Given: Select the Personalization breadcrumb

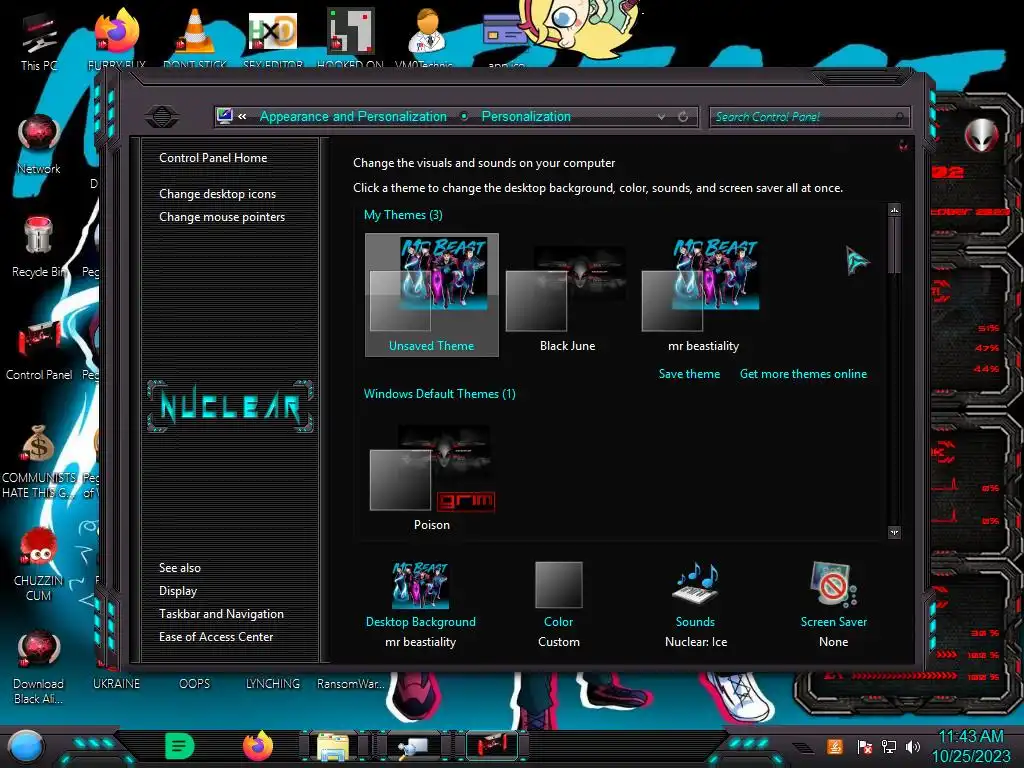Looking at the screenshot, I should pos(526,116).
